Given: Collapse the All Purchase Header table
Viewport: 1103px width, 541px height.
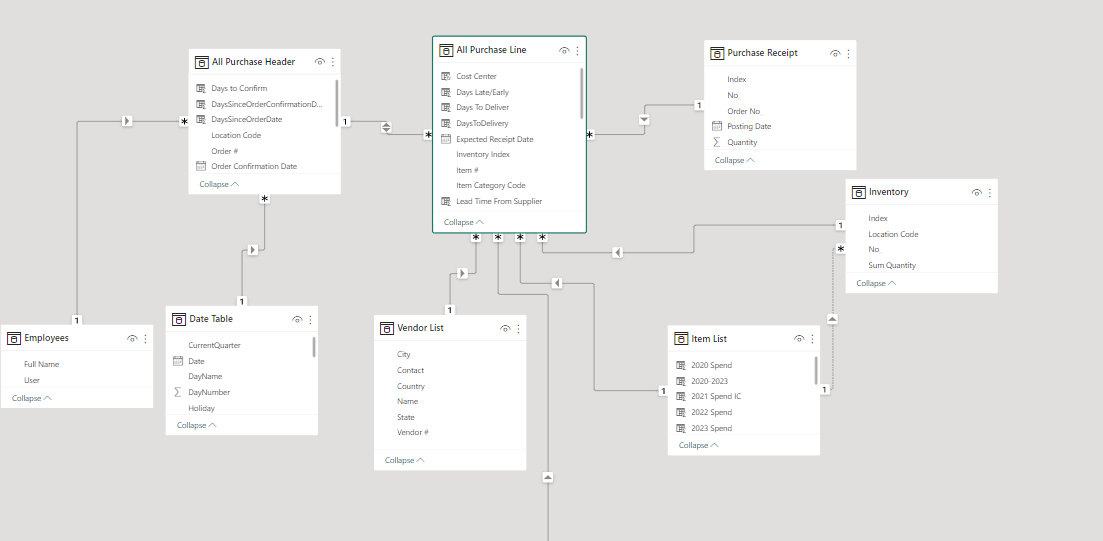Looking at the screenshot, I should (219, 184).
